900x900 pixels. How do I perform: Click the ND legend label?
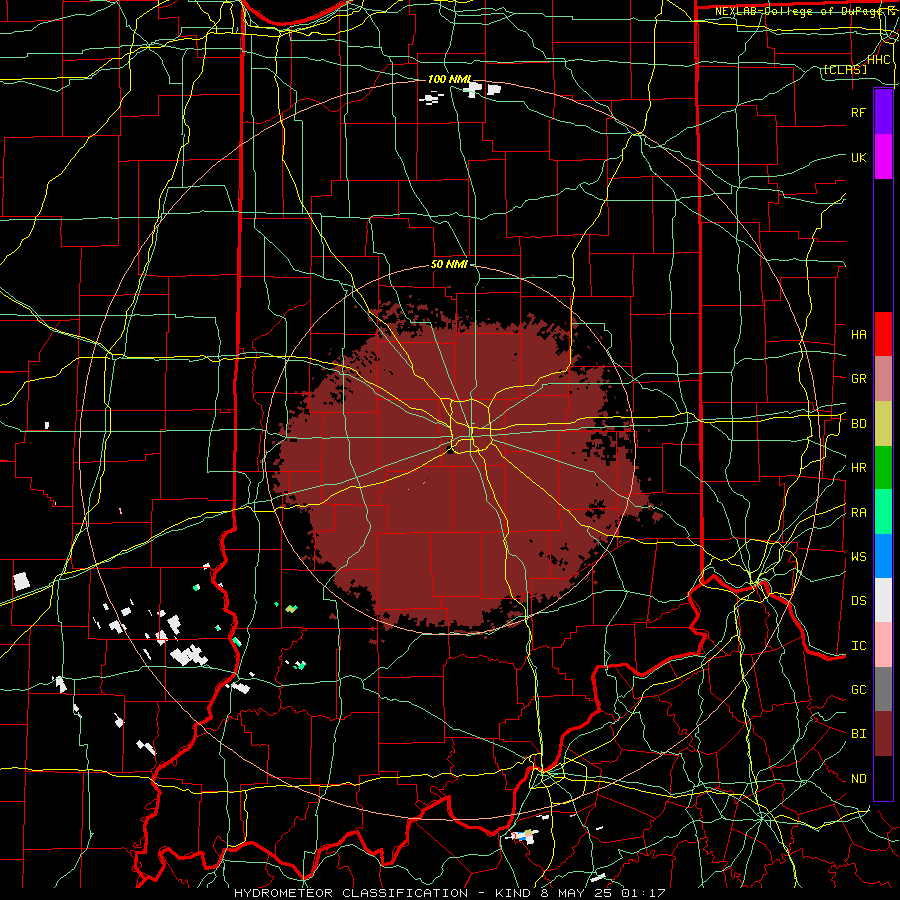click(858, 779)
